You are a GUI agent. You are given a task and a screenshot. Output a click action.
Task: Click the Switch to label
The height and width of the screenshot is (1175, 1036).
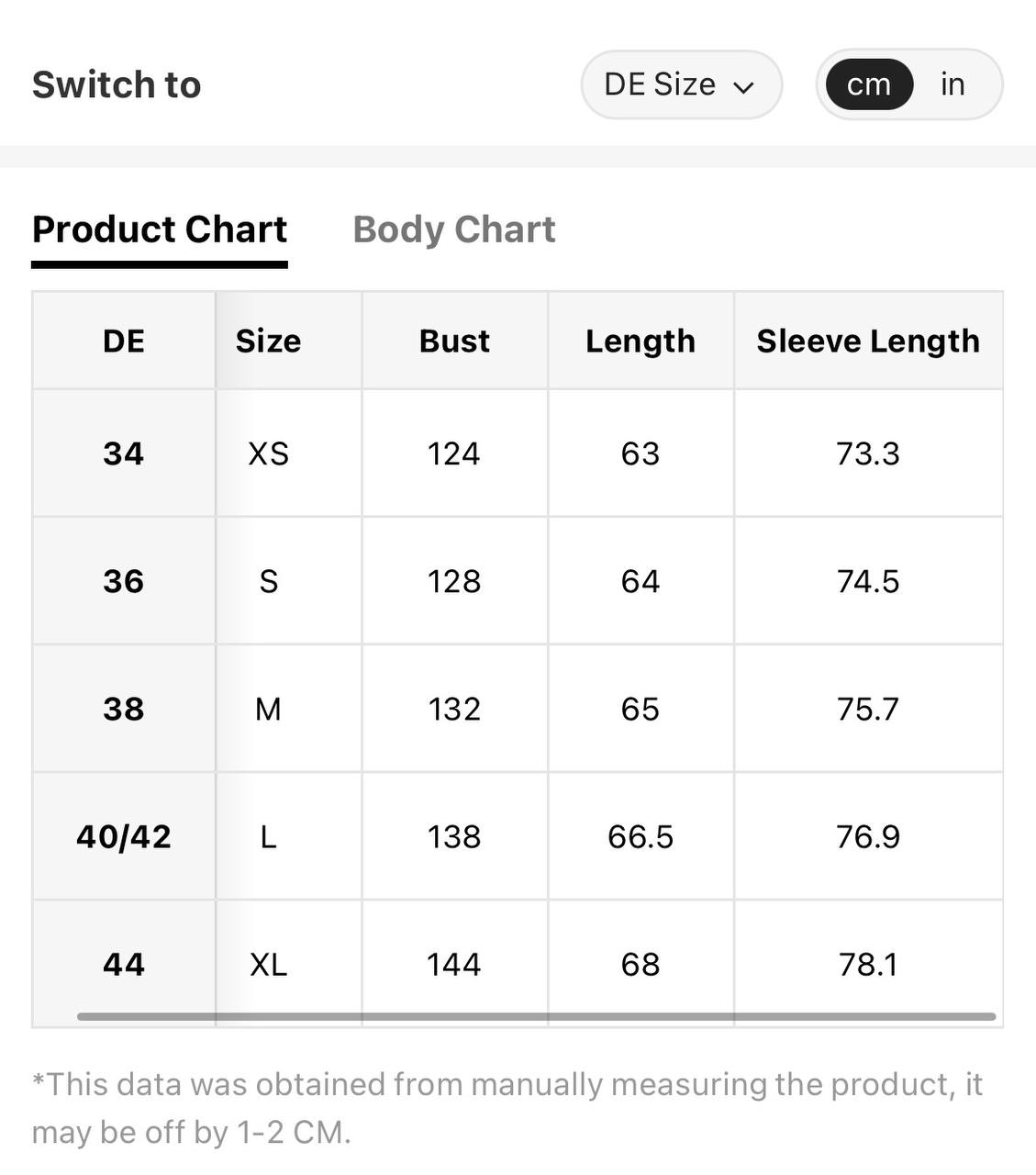coord(117,84)
